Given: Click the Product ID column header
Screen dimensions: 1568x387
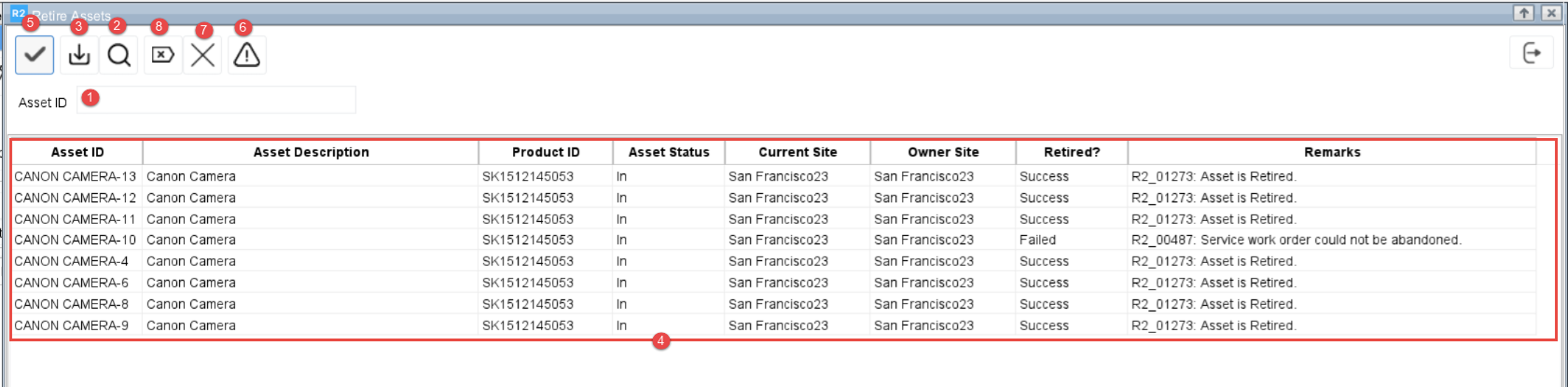Looking at the screenshot, I should [x=546, y=152].
